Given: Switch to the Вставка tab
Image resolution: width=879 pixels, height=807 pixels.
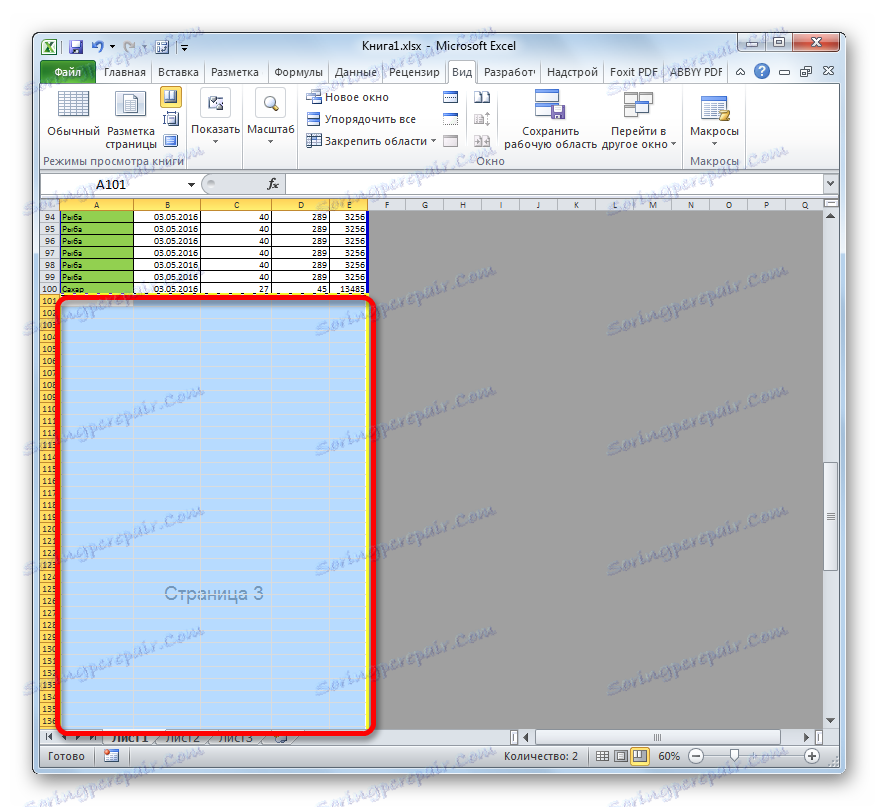Looking at the screenshot, I should 178,72.
